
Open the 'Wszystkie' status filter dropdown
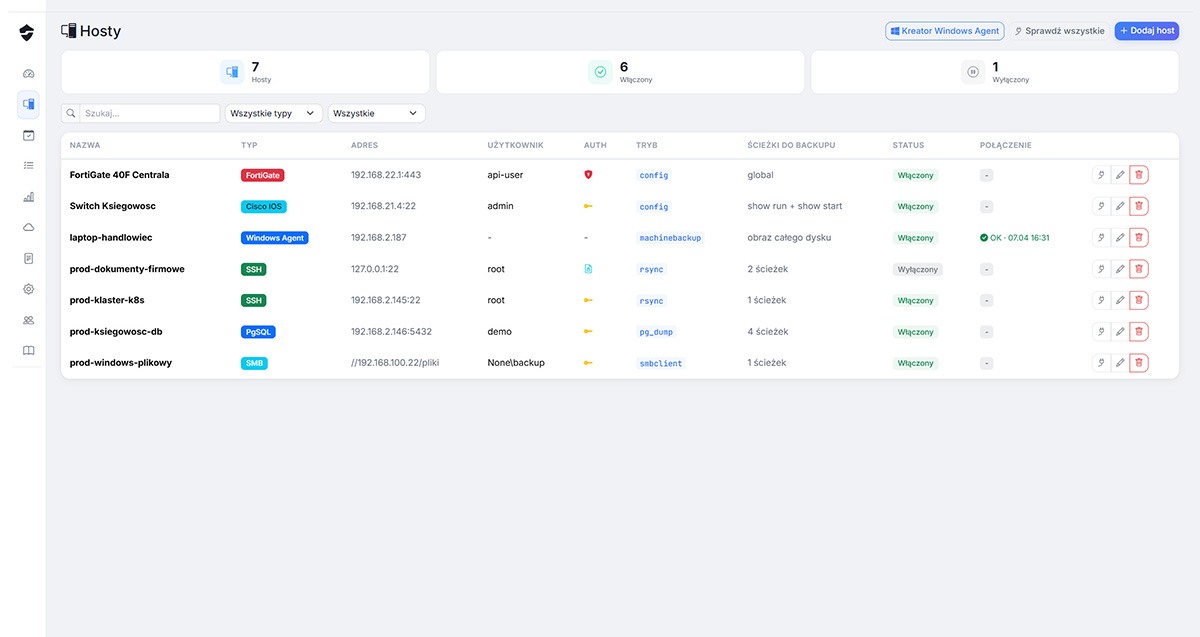coord(376,114)
